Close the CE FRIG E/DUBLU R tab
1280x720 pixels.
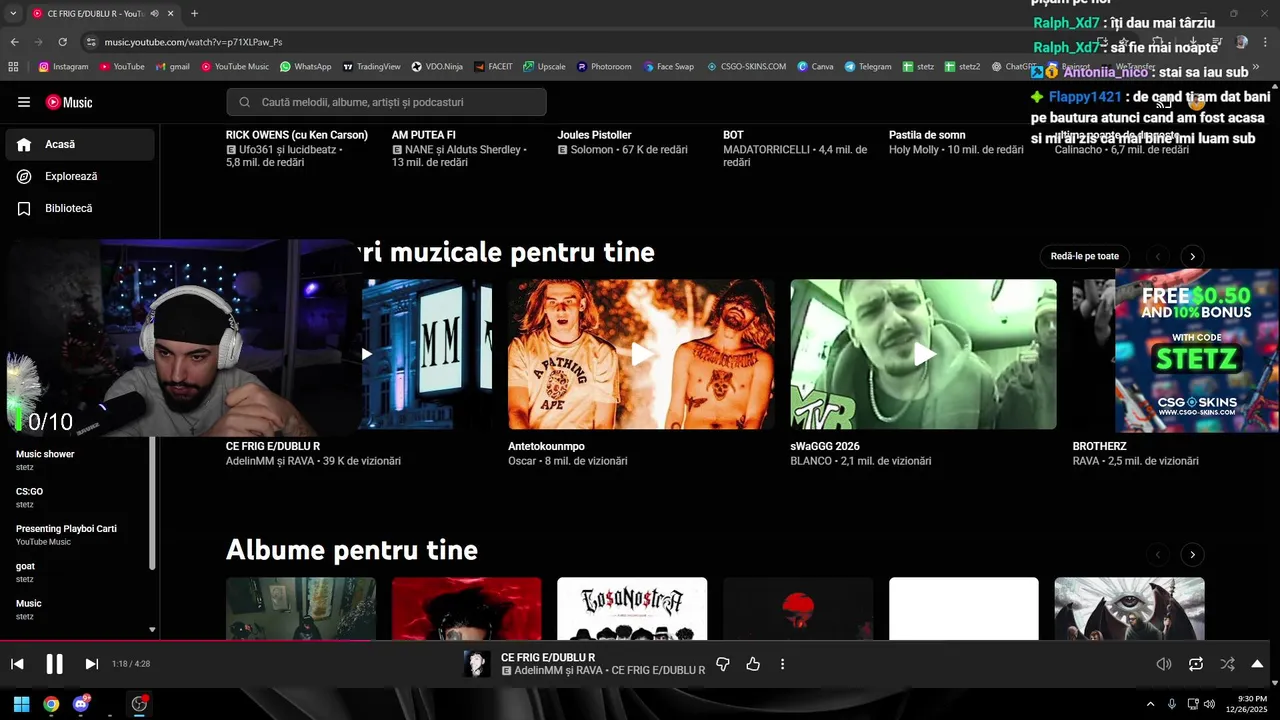(x=170, y=13)
